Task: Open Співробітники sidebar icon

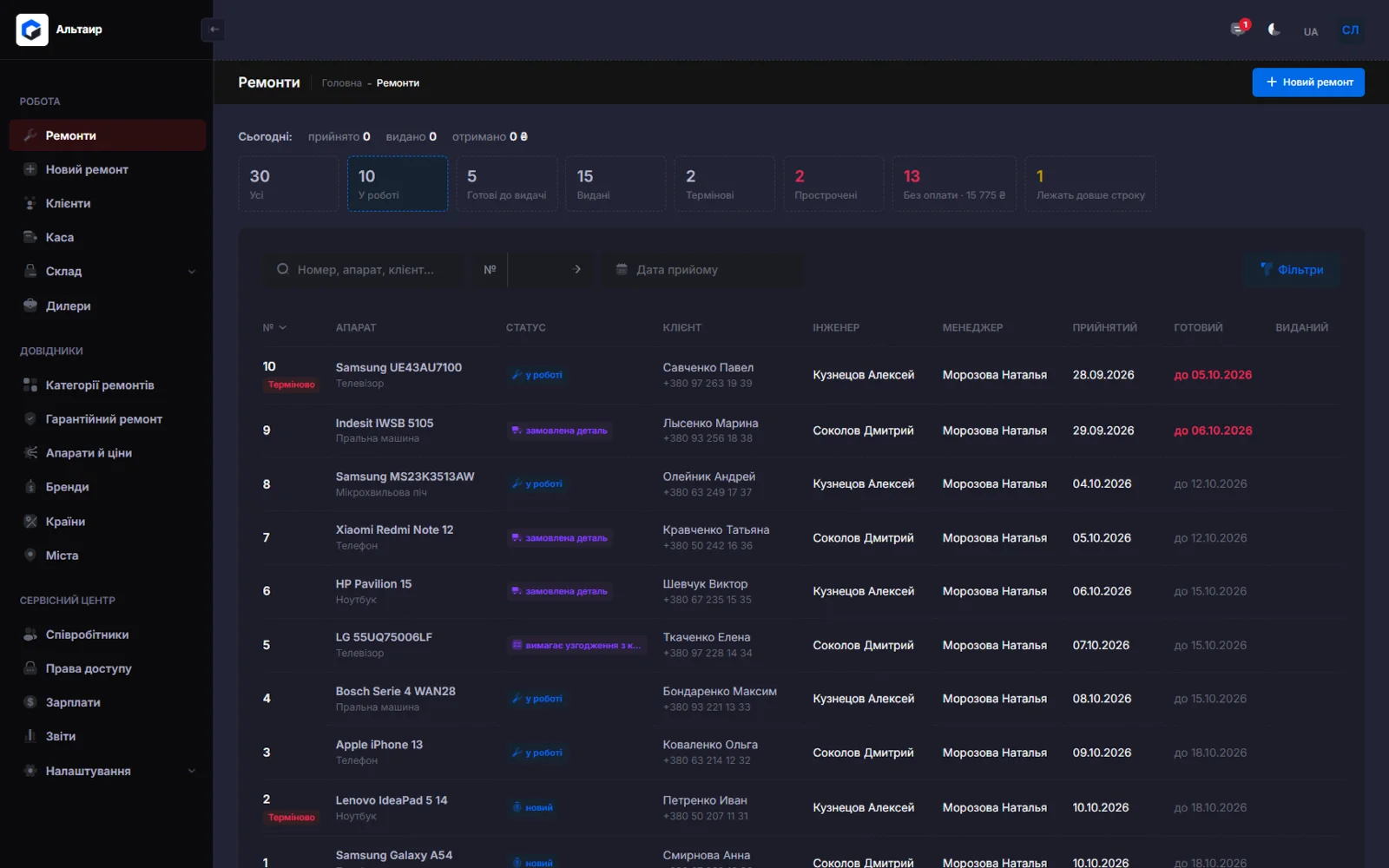Action: tap(30, 635)
